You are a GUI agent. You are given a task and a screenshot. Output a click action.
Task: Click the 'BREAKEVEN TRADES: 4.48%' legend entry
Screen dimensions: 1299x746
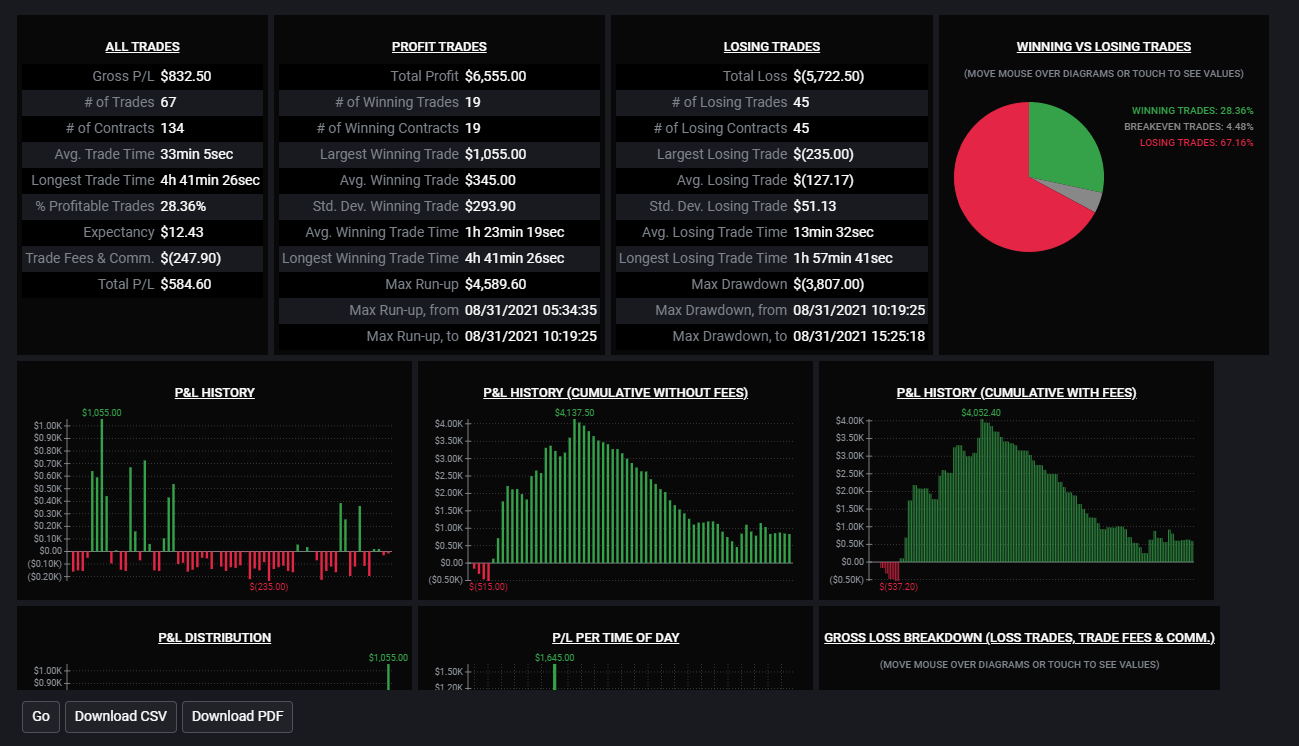pos(1189,127)
